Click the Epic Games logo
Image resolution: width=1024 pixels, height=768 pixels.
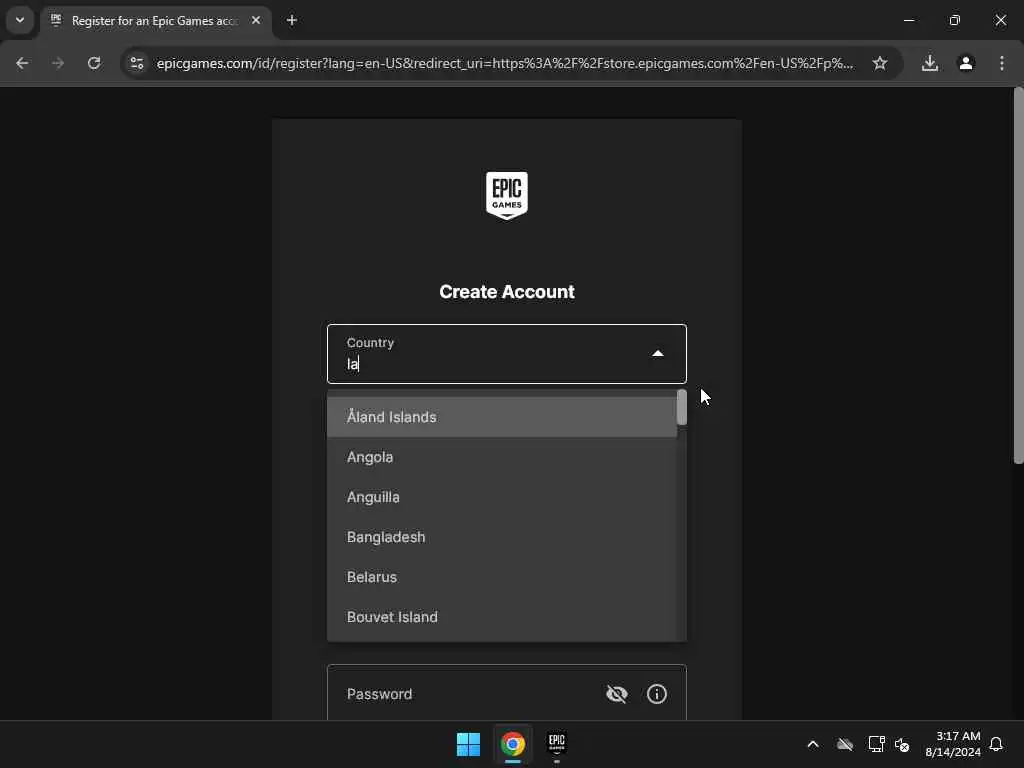(507, 195)
